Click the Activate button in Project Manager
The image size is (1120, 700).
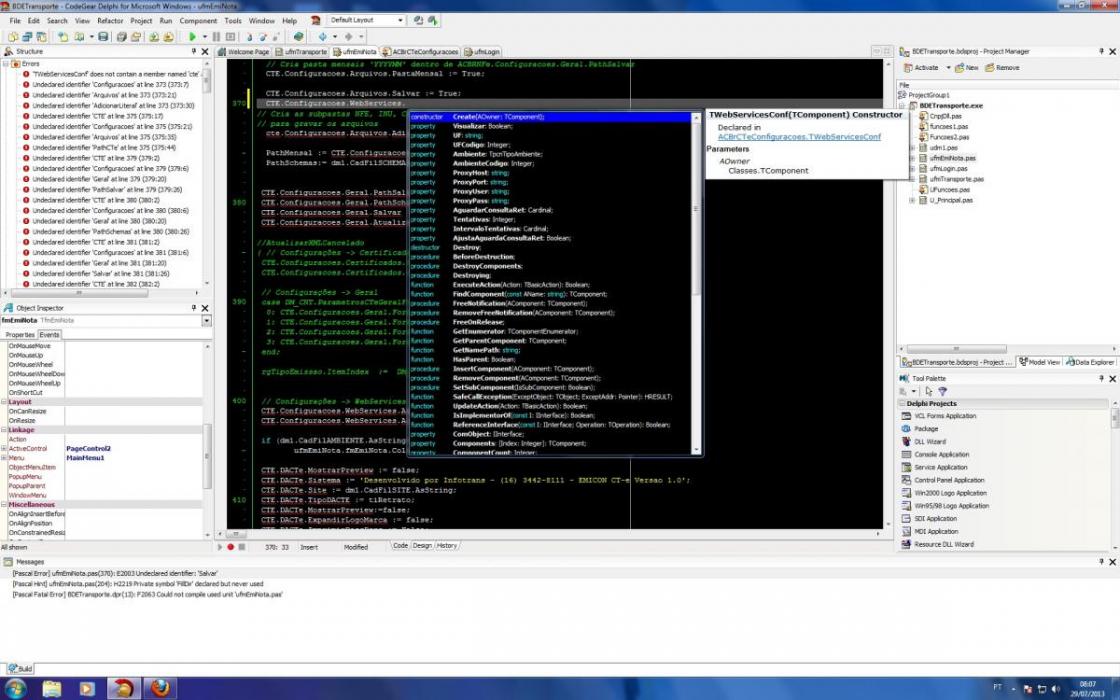coord(921,68)
